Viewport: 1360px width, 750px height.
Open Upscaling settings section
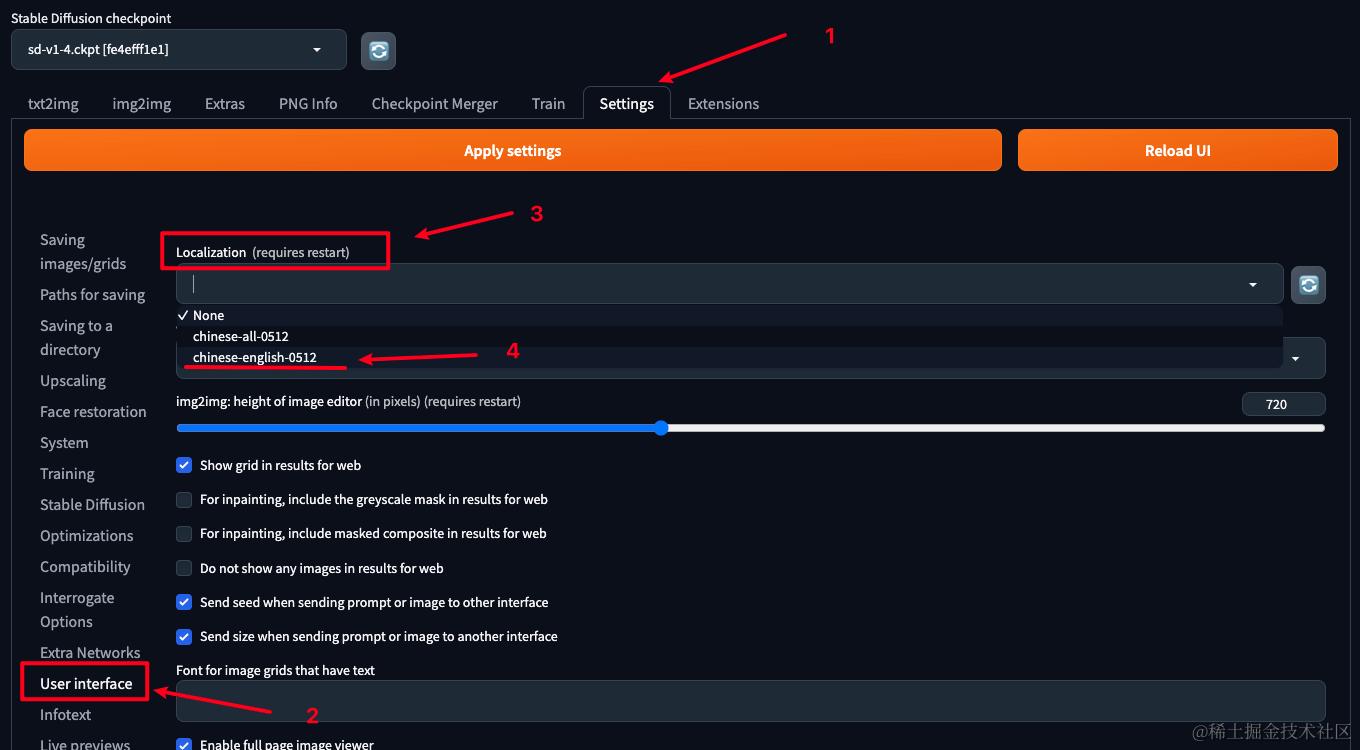[x=73, y=381]
